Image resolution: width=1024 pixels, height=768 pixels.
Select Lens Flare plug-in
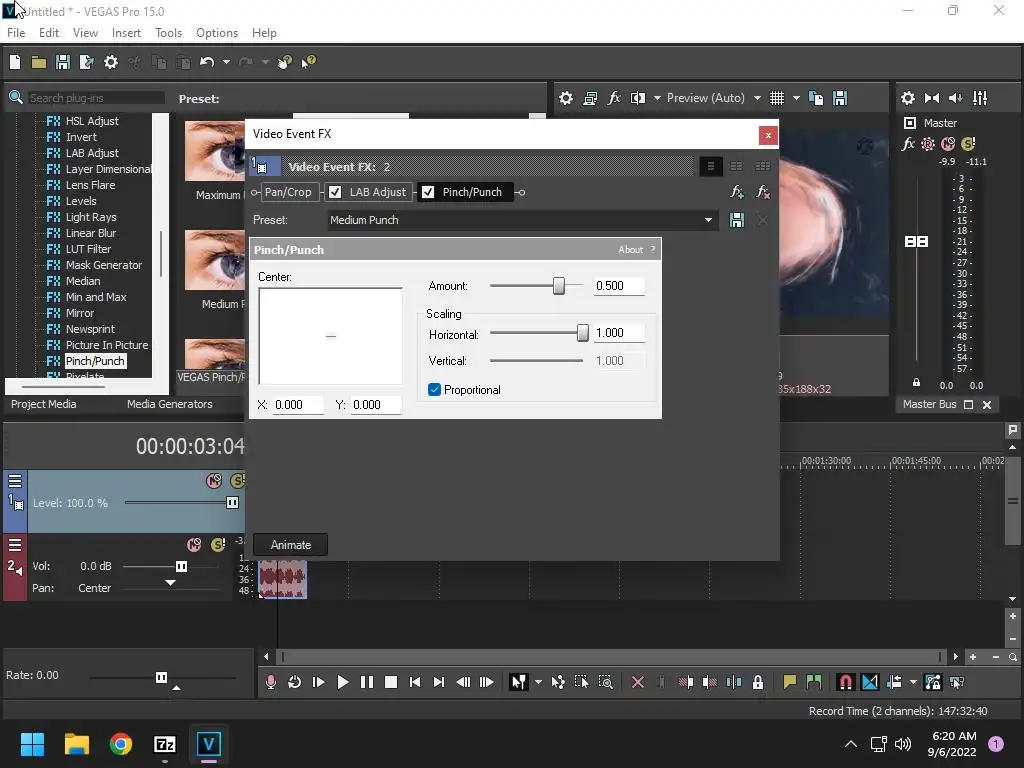(x=90, y=185)
